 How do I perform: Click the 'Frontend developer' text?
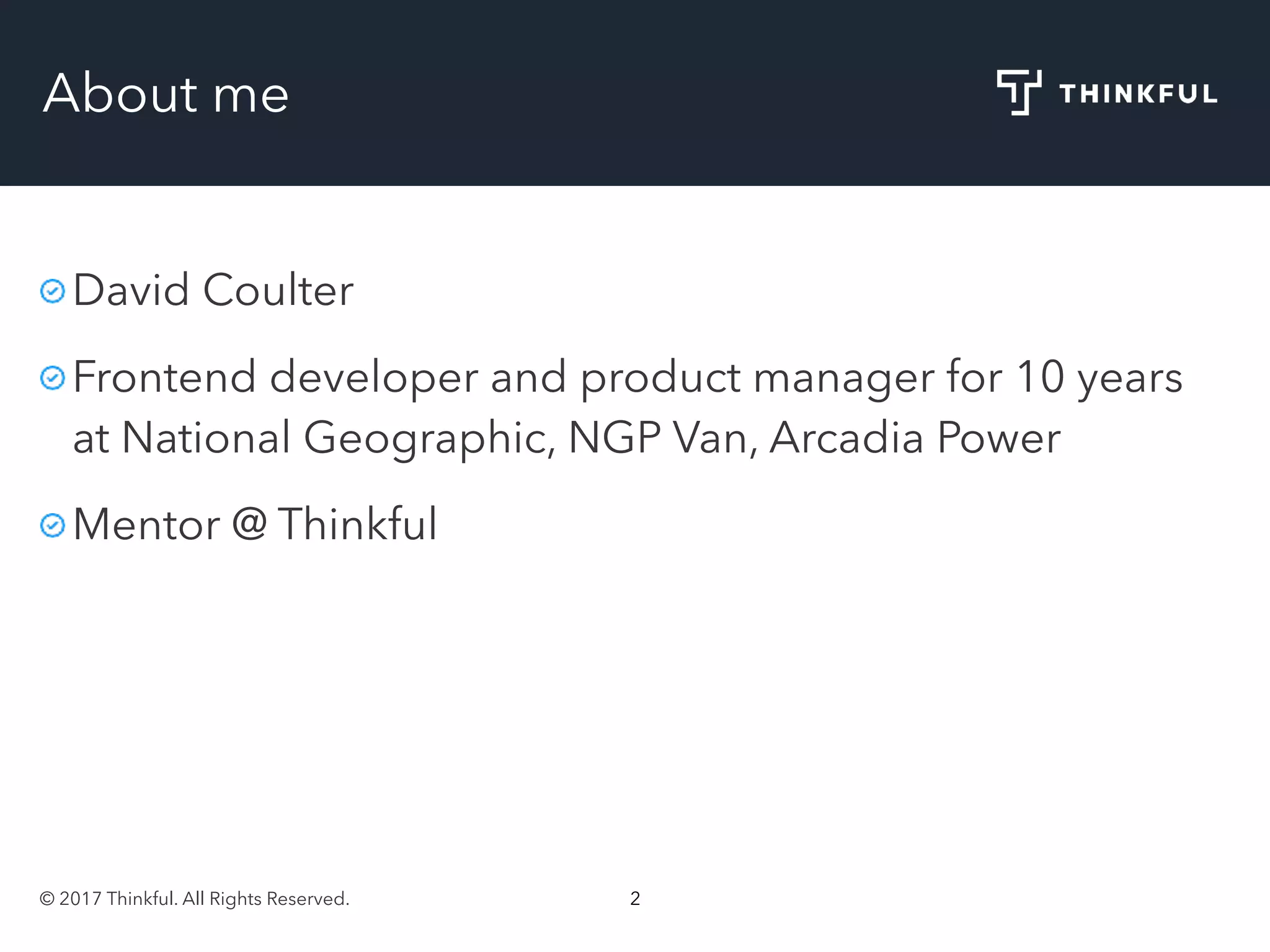pos(275,377)
